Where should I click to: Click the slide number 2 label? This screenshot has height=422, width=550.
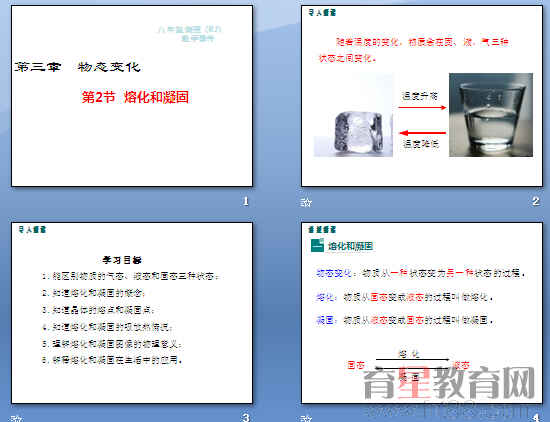(535, 201)
